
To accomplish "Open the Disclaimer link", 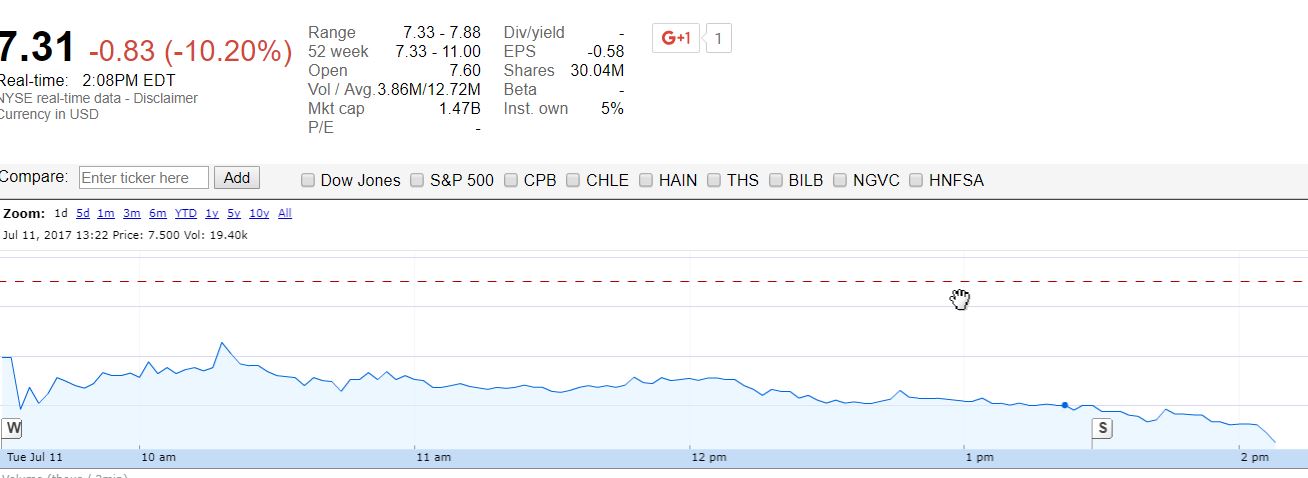I will (x=166, y=98).
